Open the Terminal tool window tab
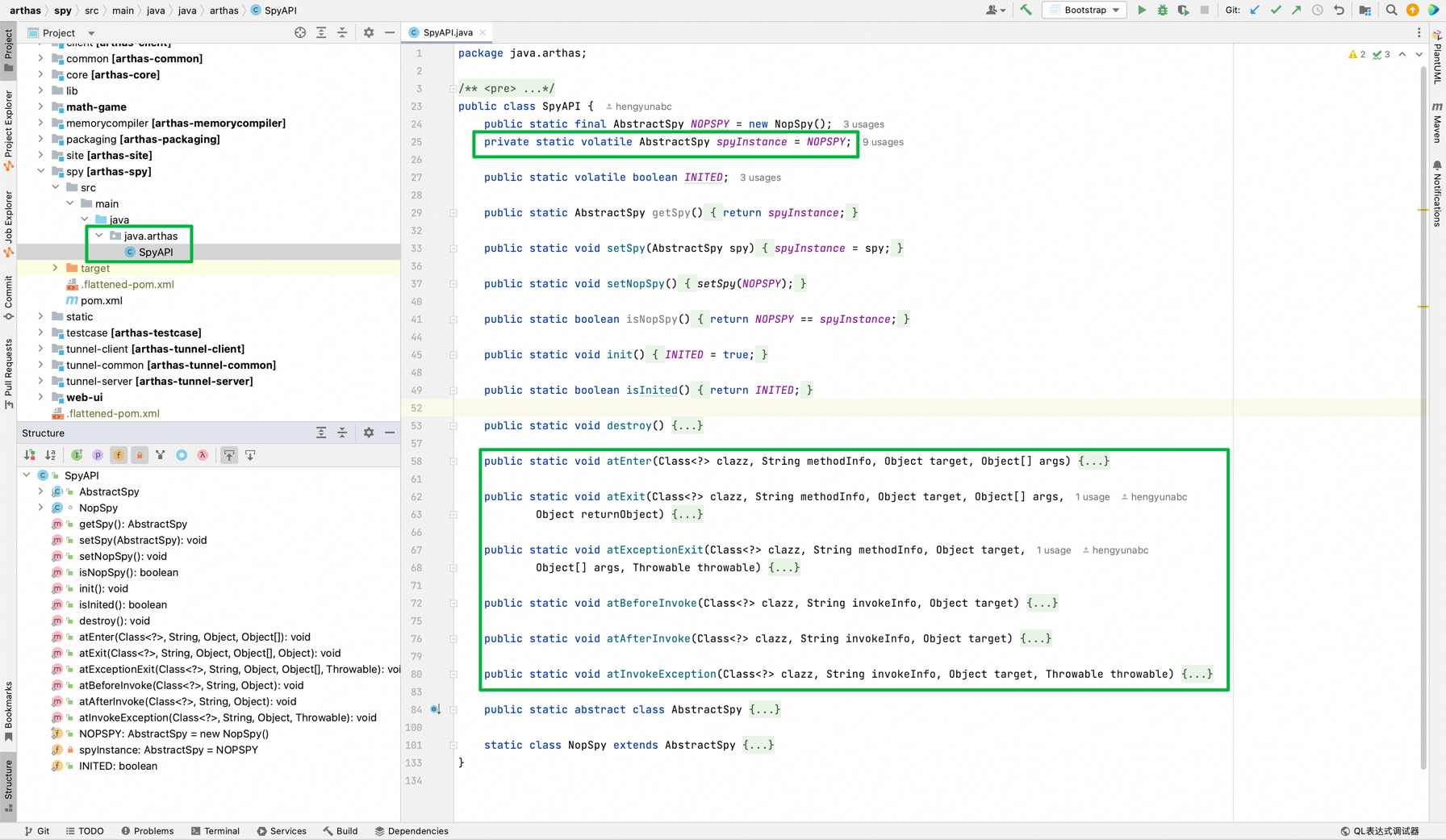Image resolution: width=1446 pixels, height=840 pixels. 215,831
